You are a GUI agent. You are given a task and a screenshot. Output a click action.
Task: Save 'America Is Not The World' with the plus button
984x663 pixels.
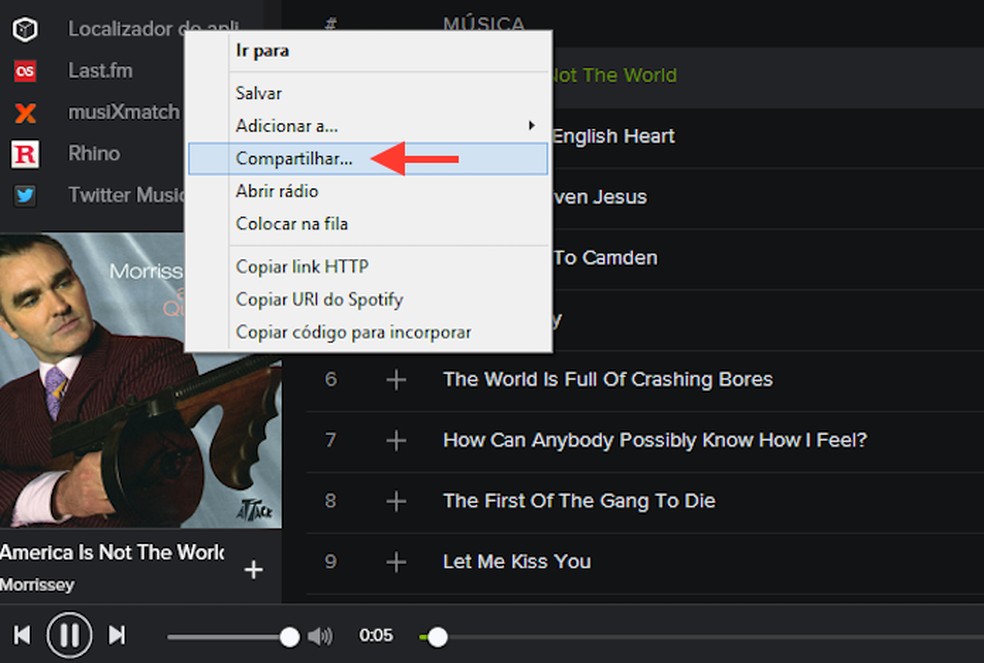click(253, 569)
